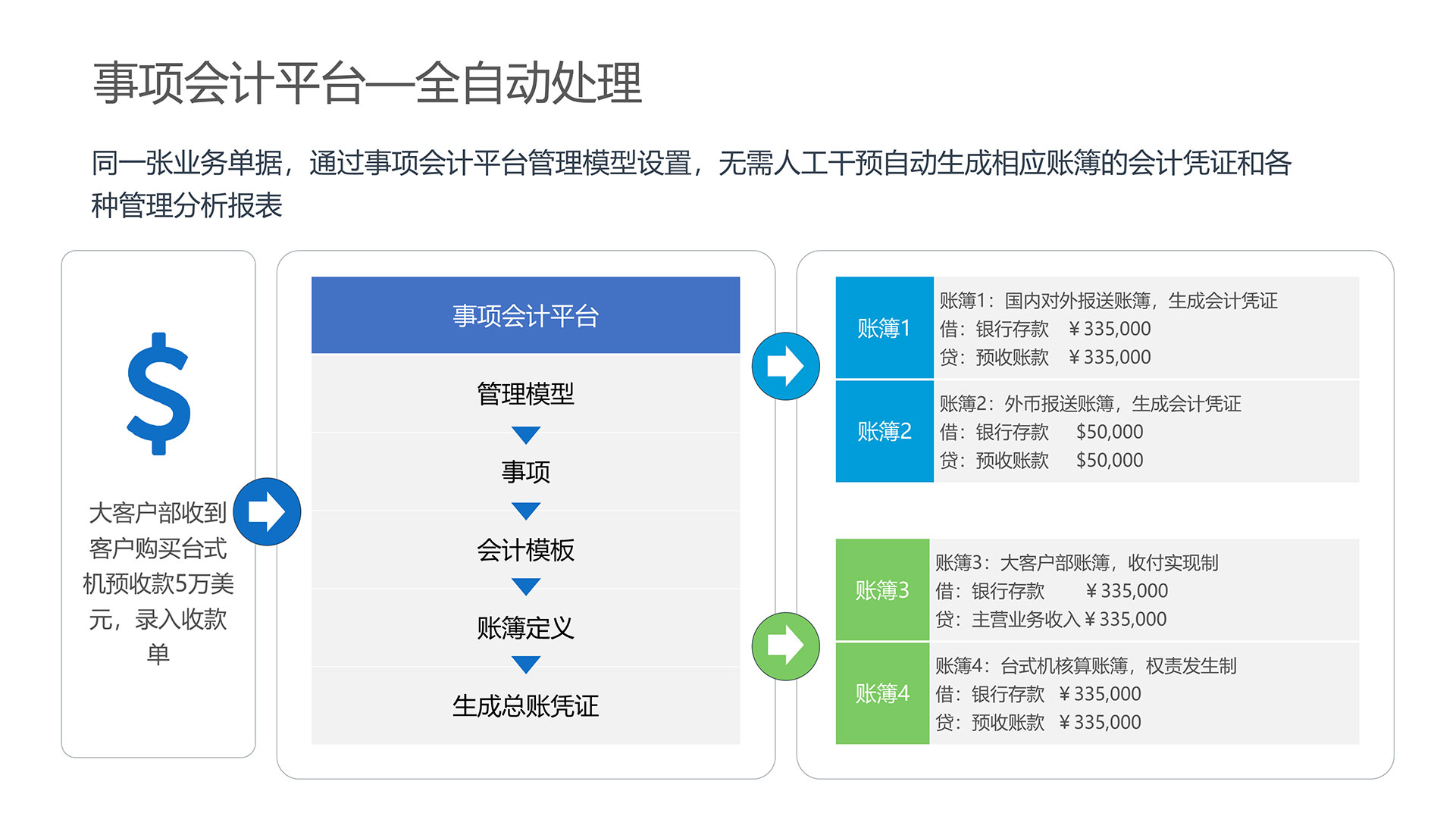
Task: Click the light blue arrow circle icon
Action: [785, 366]
